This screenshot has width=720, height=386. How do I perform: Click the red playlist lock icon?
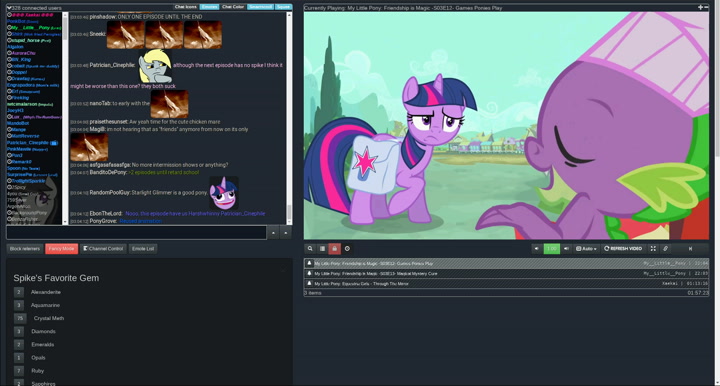(335, 249)
